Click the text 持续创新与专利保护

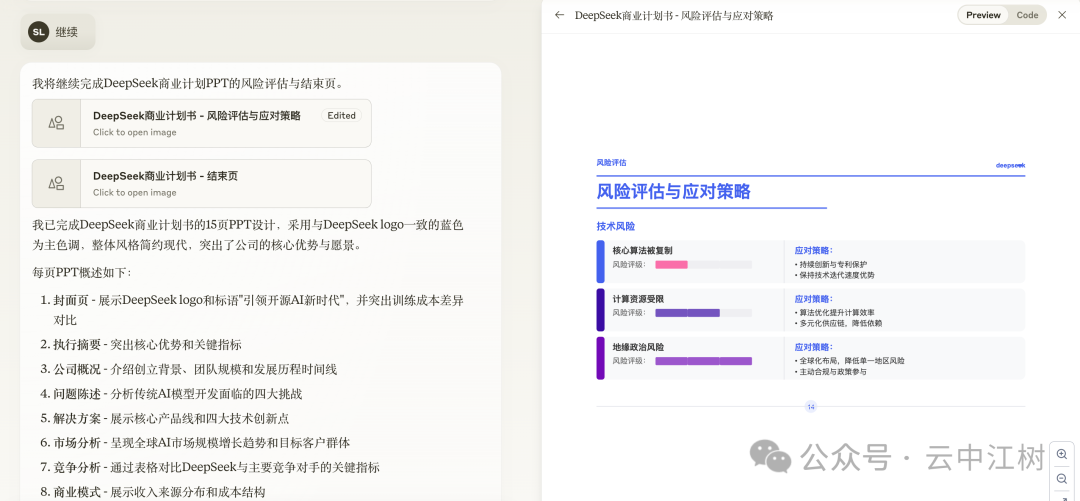tap(833, 265)
